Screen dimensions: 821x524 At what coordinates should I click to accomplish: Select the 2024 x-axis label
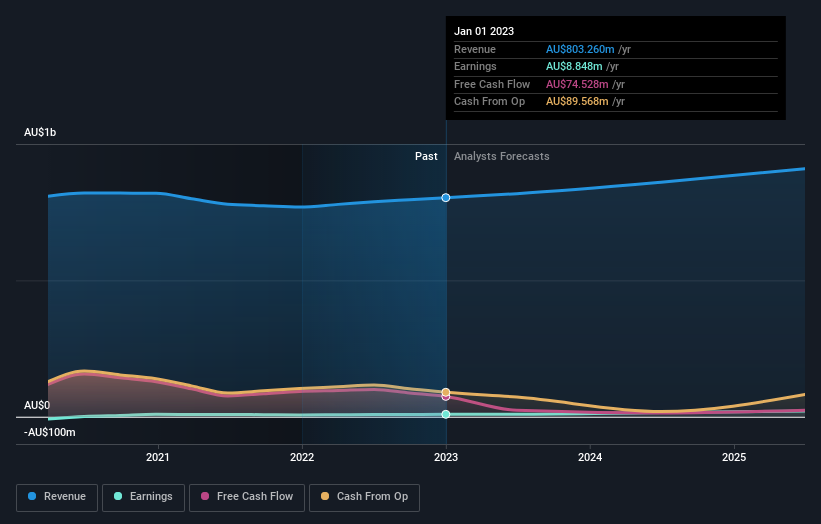(590, 457)
